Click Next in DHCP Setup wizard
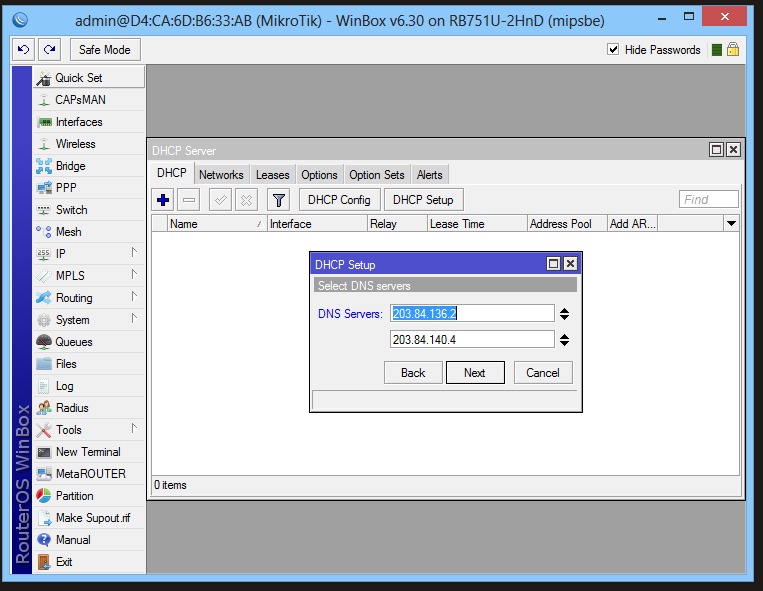Viewport: 763px width, 591px height. (475, 373)
